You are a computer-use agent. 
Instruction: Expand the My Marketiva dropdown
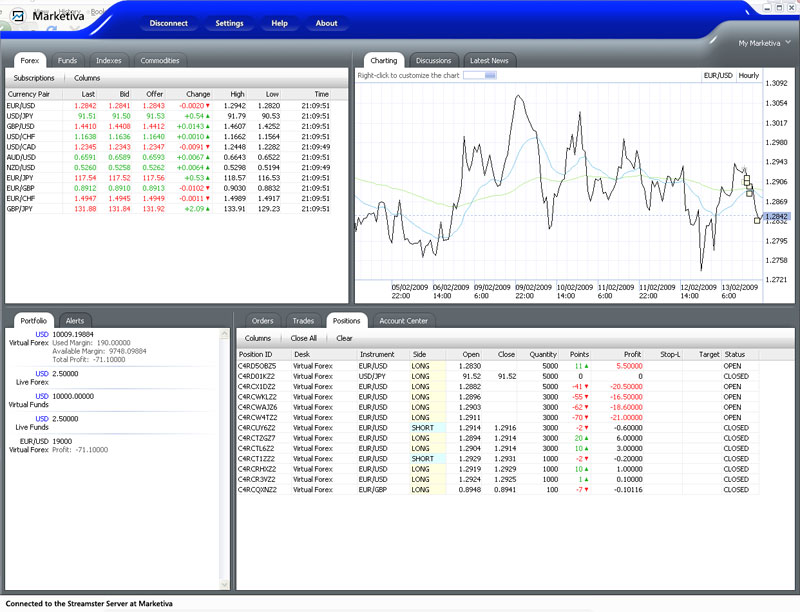point(764,43)
